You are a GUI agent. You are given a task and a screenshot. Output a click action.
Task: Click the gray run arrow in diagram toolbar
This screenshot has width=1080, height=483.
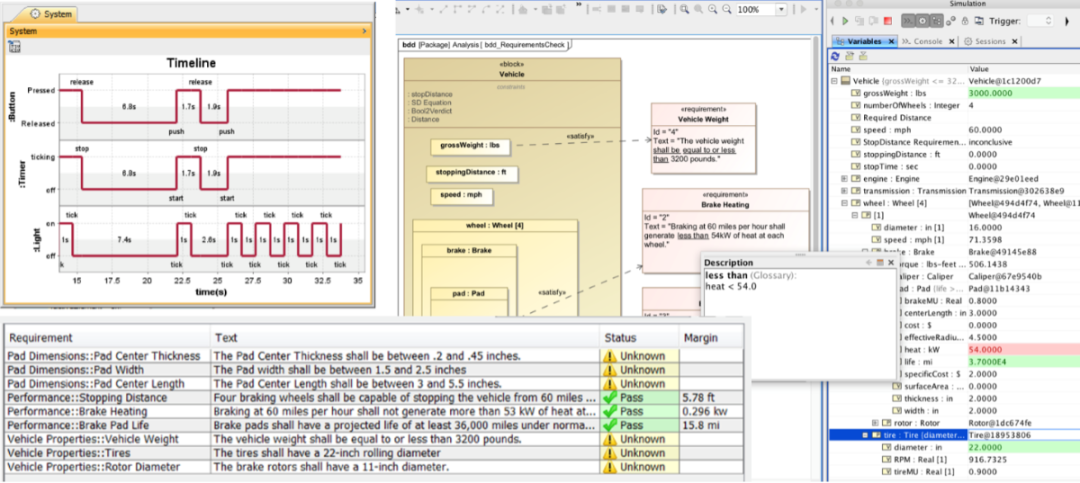[803, 10]
